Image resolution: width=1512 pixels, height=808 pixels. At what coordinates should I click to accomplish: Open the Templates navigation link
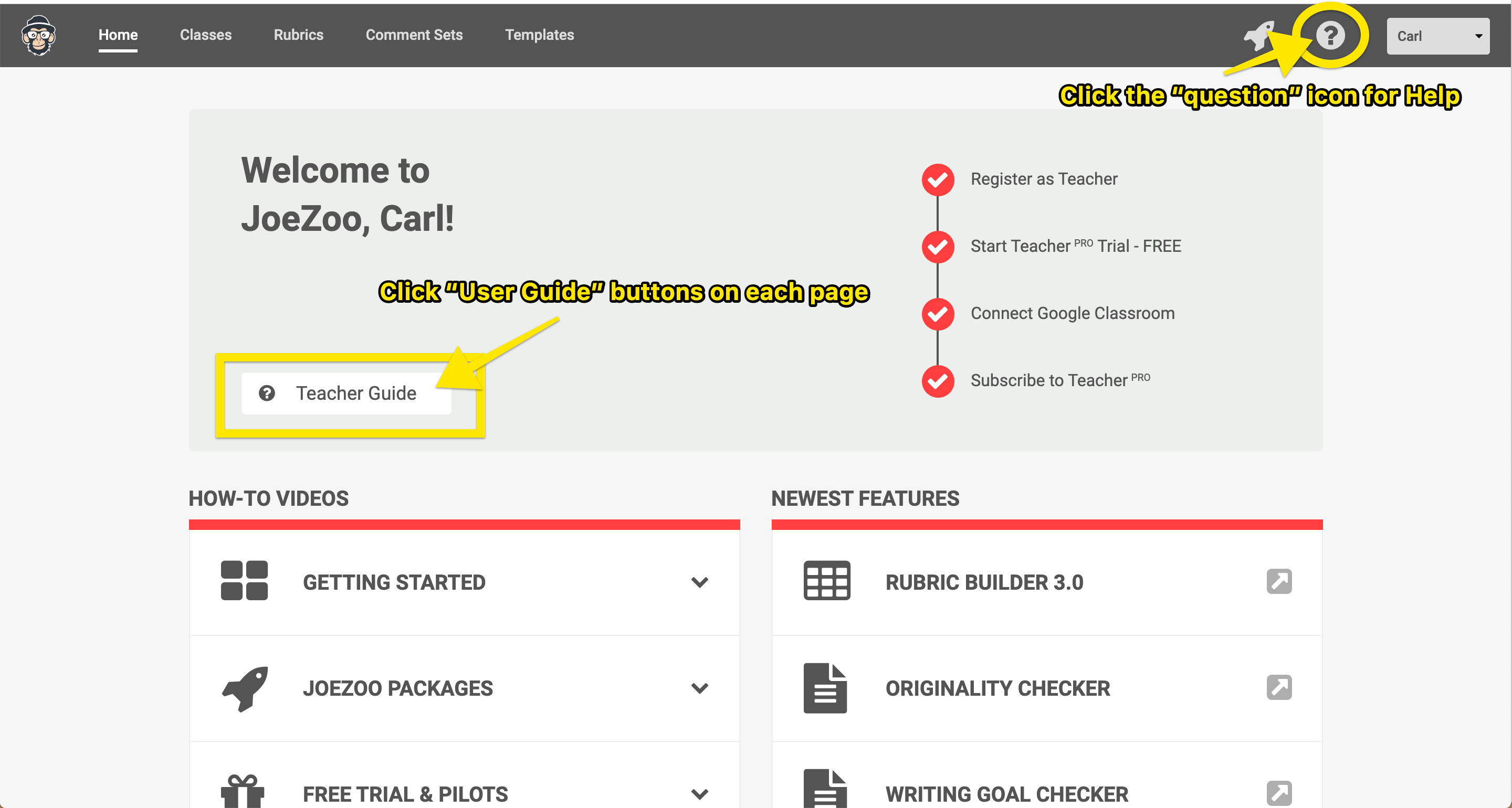(x=539, y=35)
